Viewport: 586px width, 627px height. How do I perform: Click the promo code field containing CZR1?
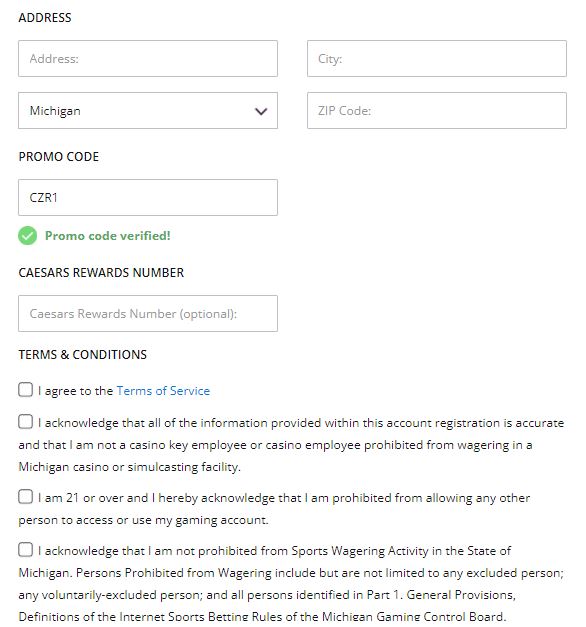(148, 198)
